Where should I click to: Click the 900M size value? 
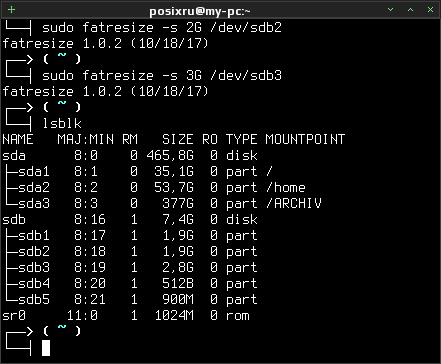(178, 299)
